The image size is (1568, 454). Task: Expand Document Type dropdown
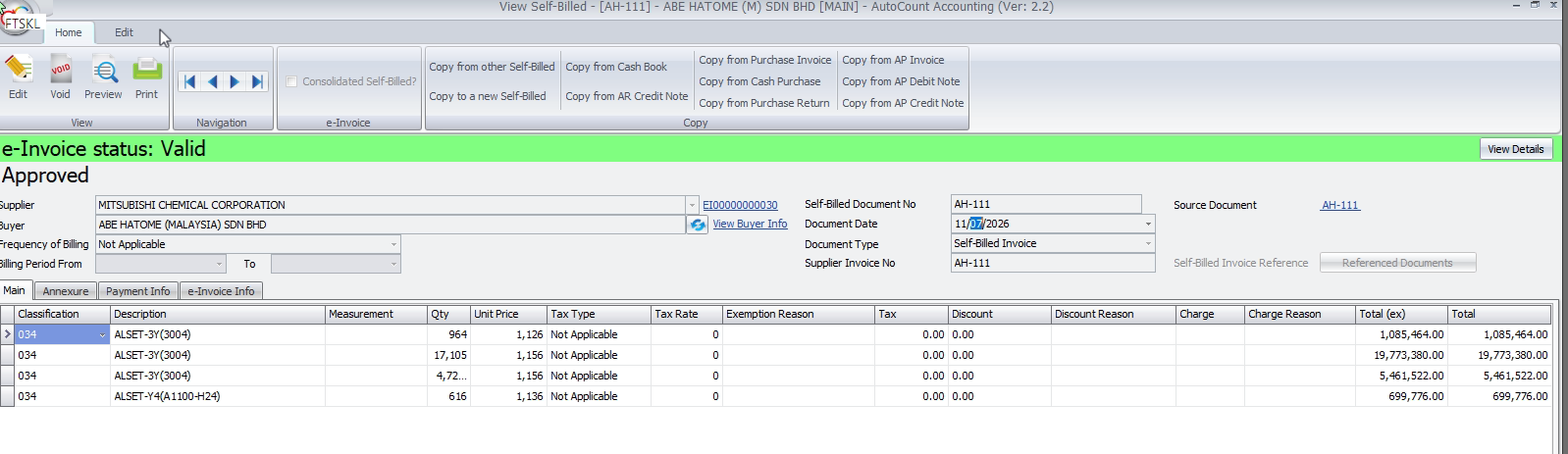coord(1148,243)
